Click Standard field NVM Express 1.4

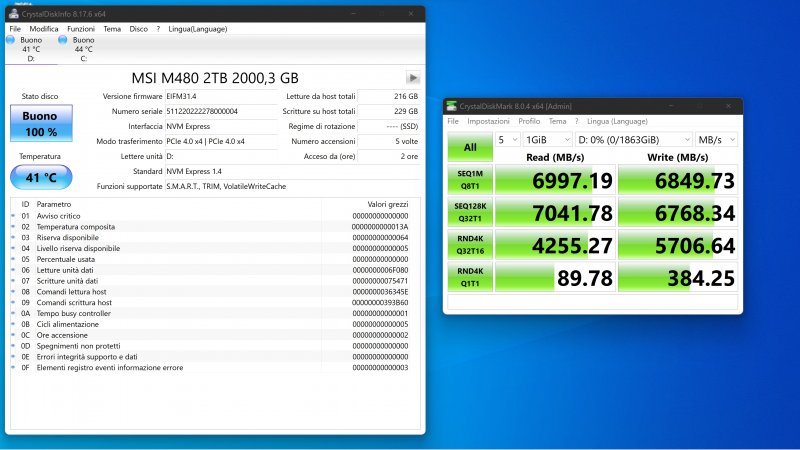[293, 171]
